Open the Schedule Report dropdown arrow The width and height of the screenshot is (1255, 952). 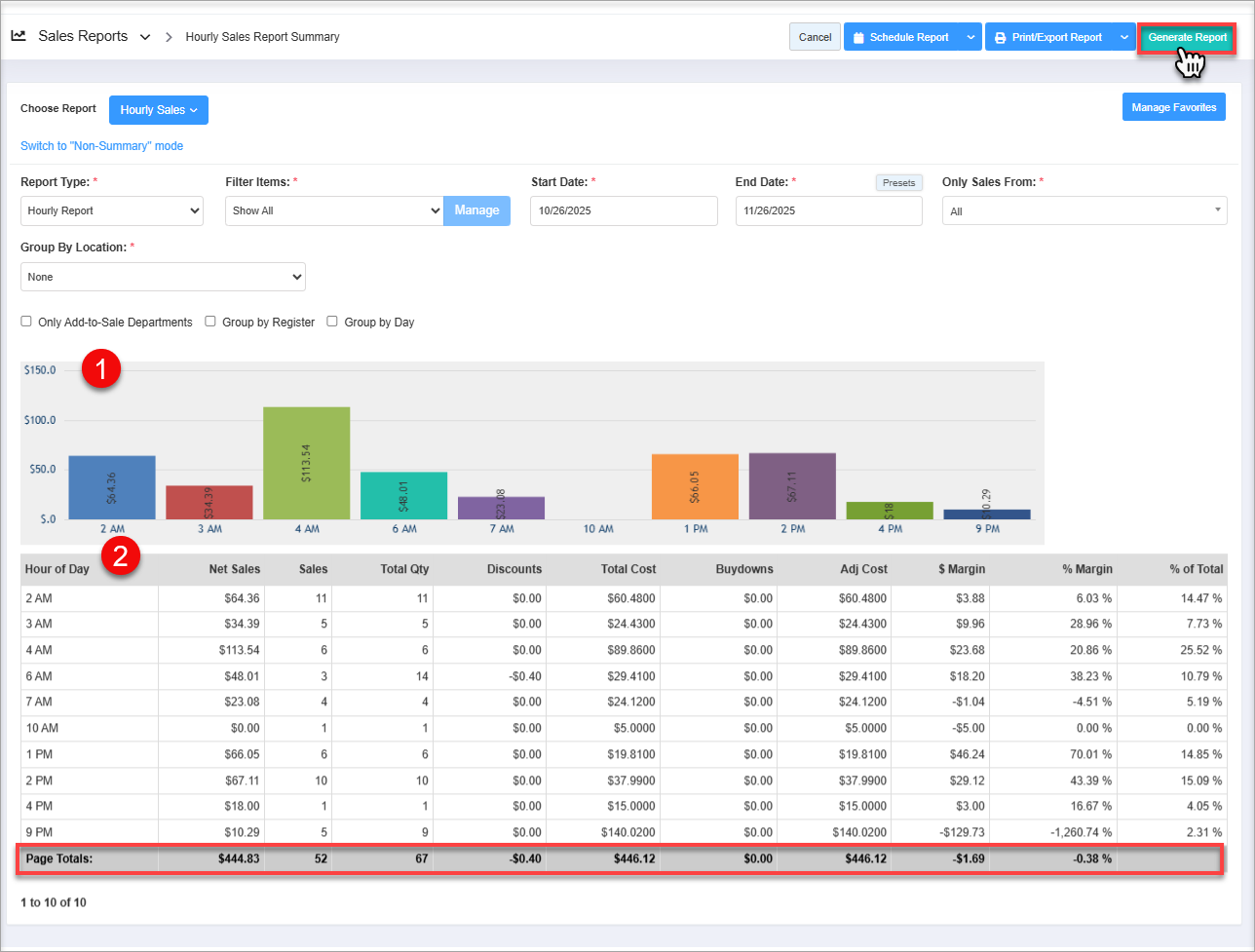970,38
